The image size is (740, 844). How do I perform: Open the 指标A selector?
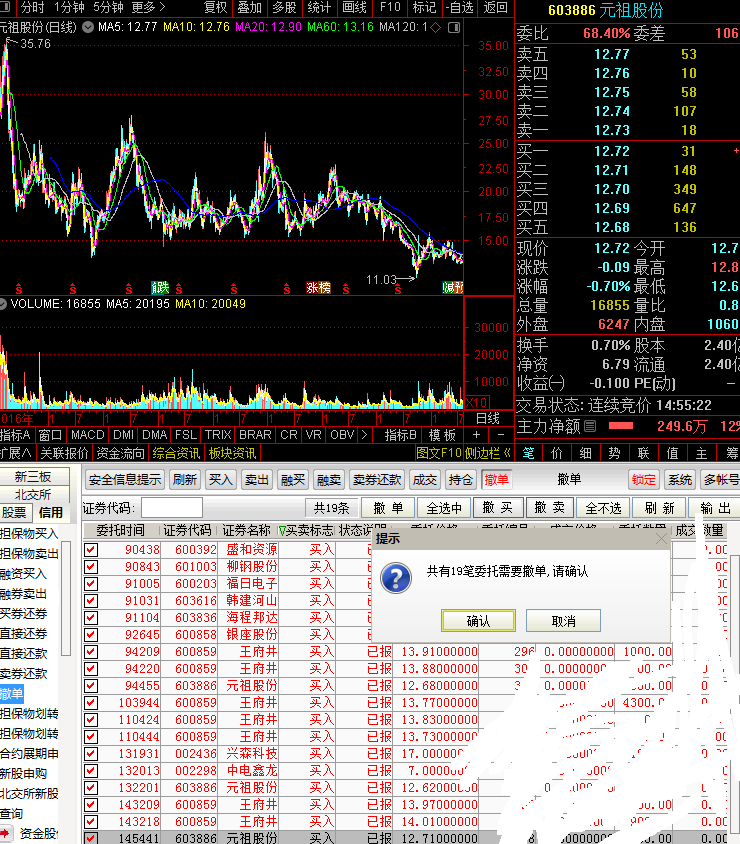click(x=15, y=435)
